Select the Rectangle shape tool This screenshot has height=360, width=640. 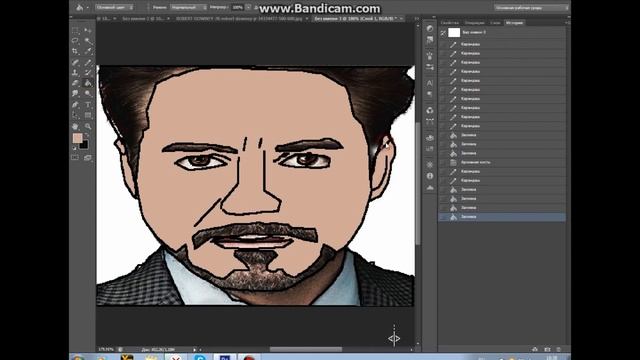pos(88,116)
